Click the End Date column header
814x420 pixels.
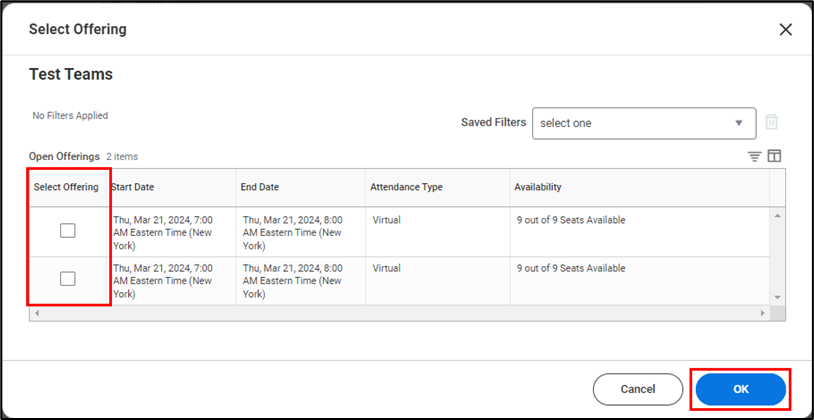260,187
